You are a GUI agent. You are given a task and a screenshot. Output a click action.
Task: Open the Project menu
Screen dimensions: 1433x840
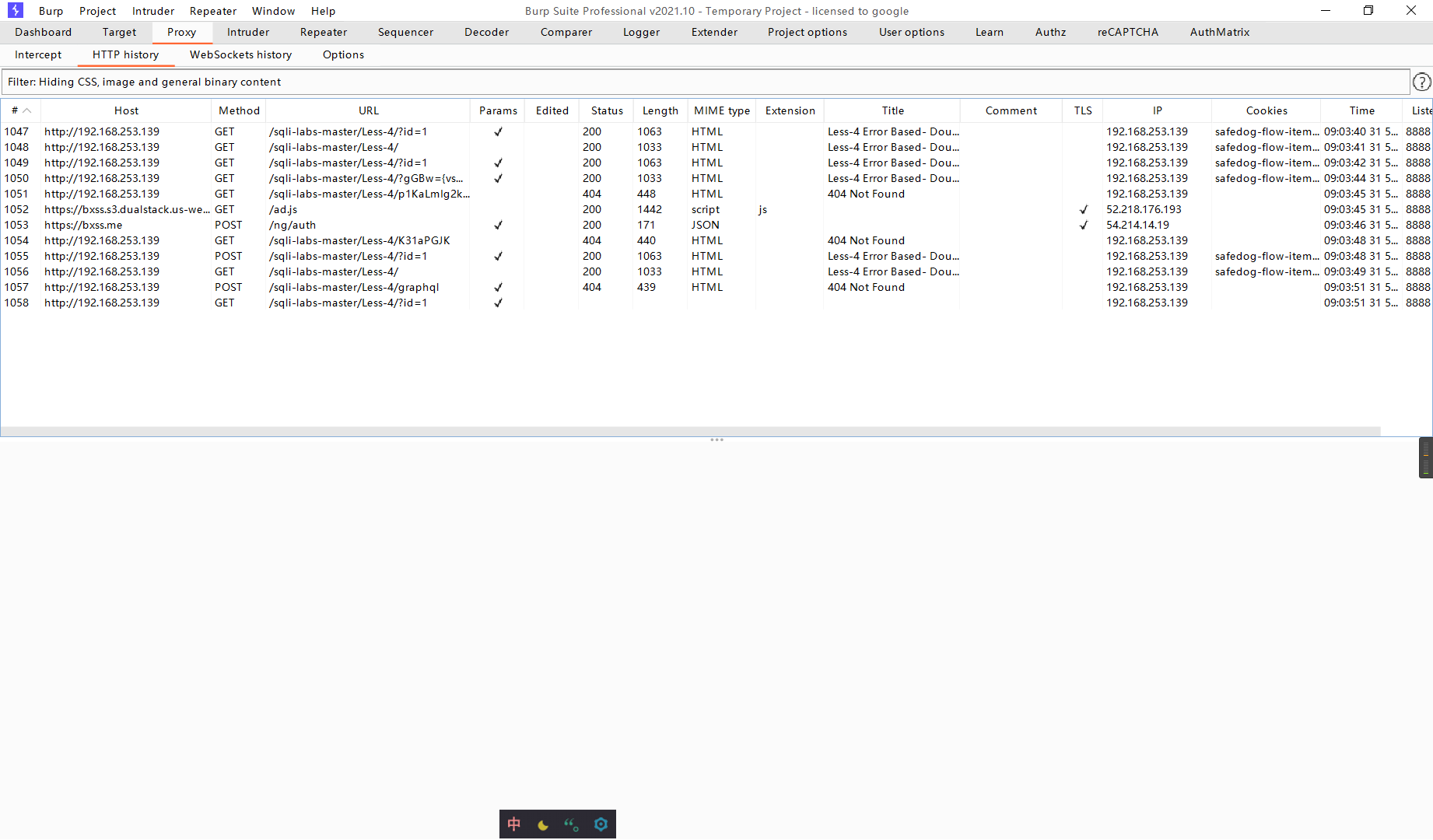point(98,11)
